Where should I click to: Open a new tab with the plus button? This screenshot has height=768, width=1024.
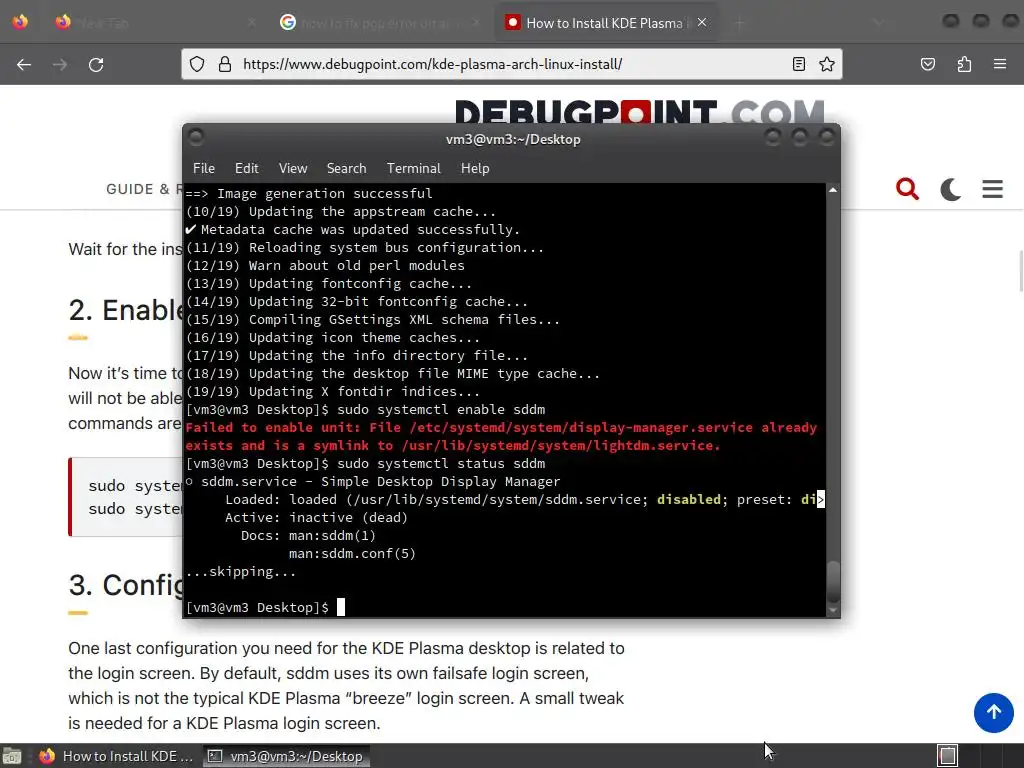(739, 23)
